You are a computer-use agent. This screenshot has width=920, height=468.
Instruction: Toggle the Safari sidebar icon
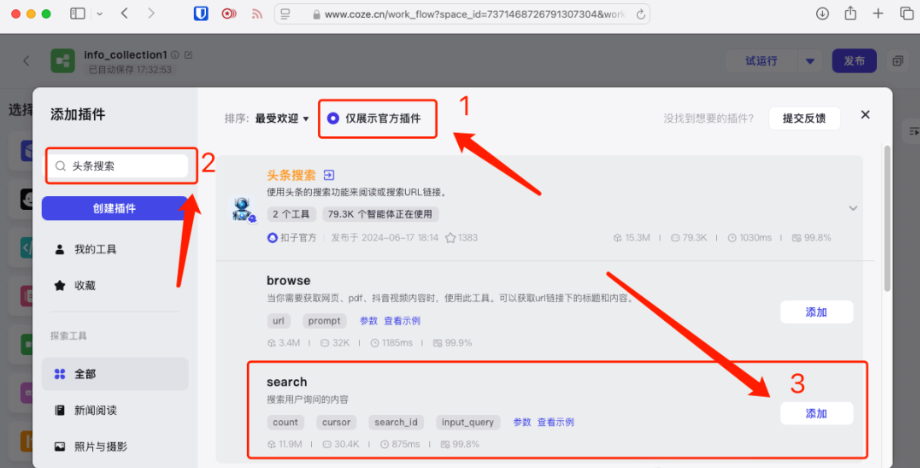[77, 13]
